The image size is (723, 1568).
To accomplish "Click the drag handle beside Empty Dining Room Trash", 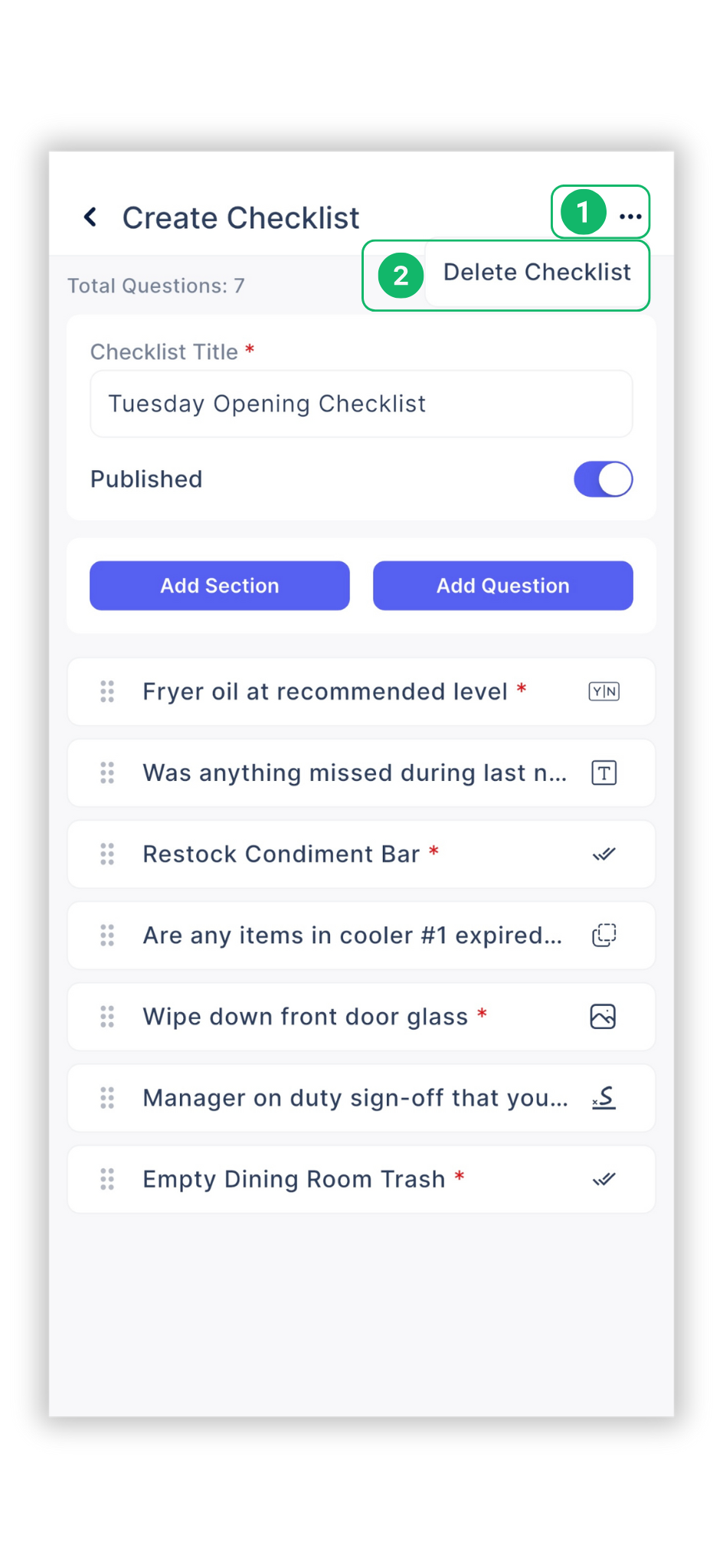I will tap(106, 1178).
